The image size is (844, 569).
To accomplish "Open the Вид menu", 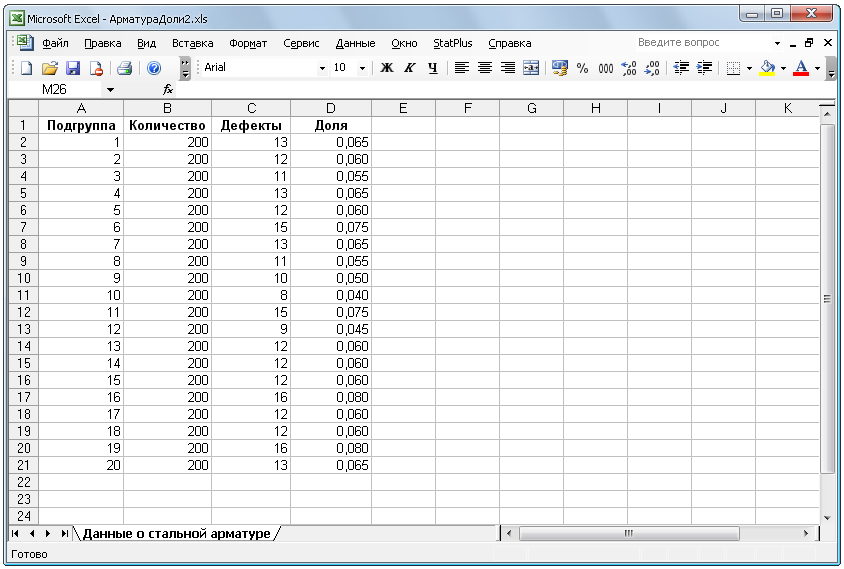I will point(146,43).
